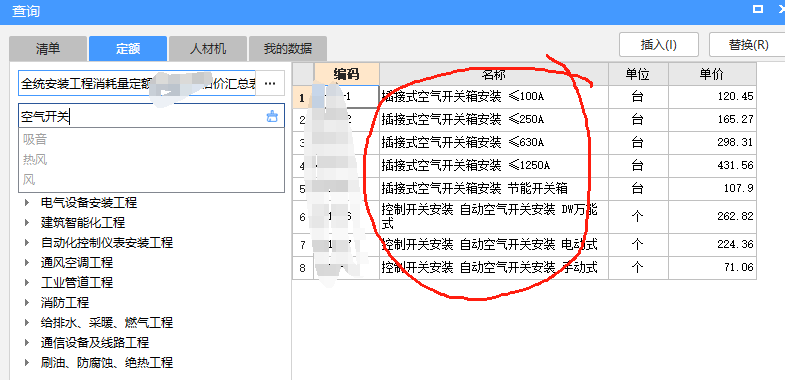This screenshot has height=380, width=785.
Task: Click the 名称 column header
Action: 494,75
